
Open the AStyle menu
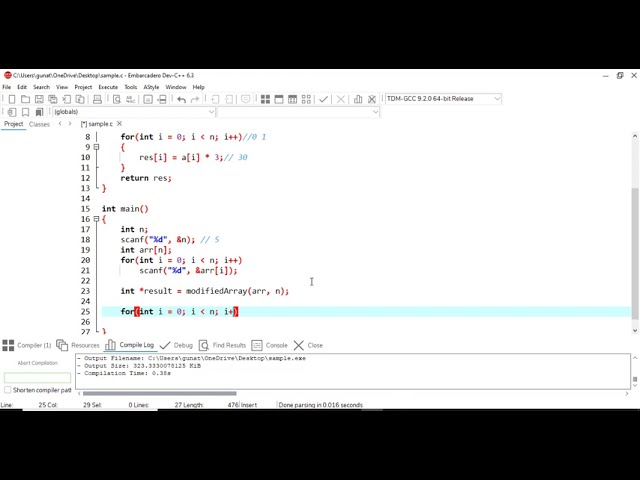(151, 87)
